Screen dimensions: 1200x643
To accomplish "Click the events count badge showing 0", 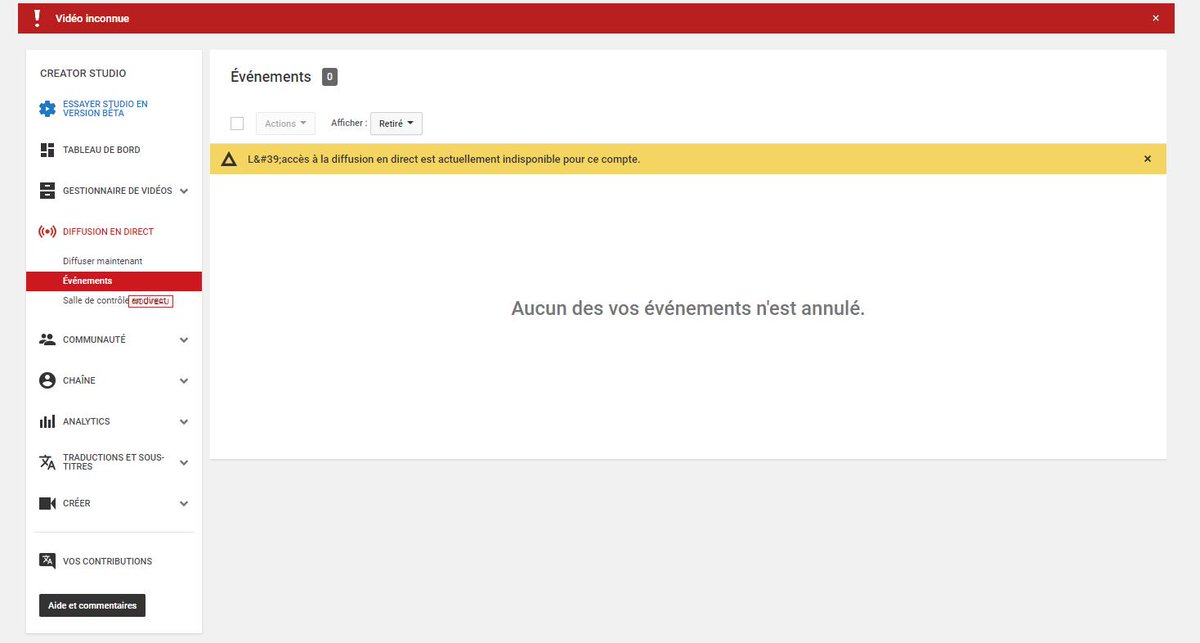I will point(330,77).
